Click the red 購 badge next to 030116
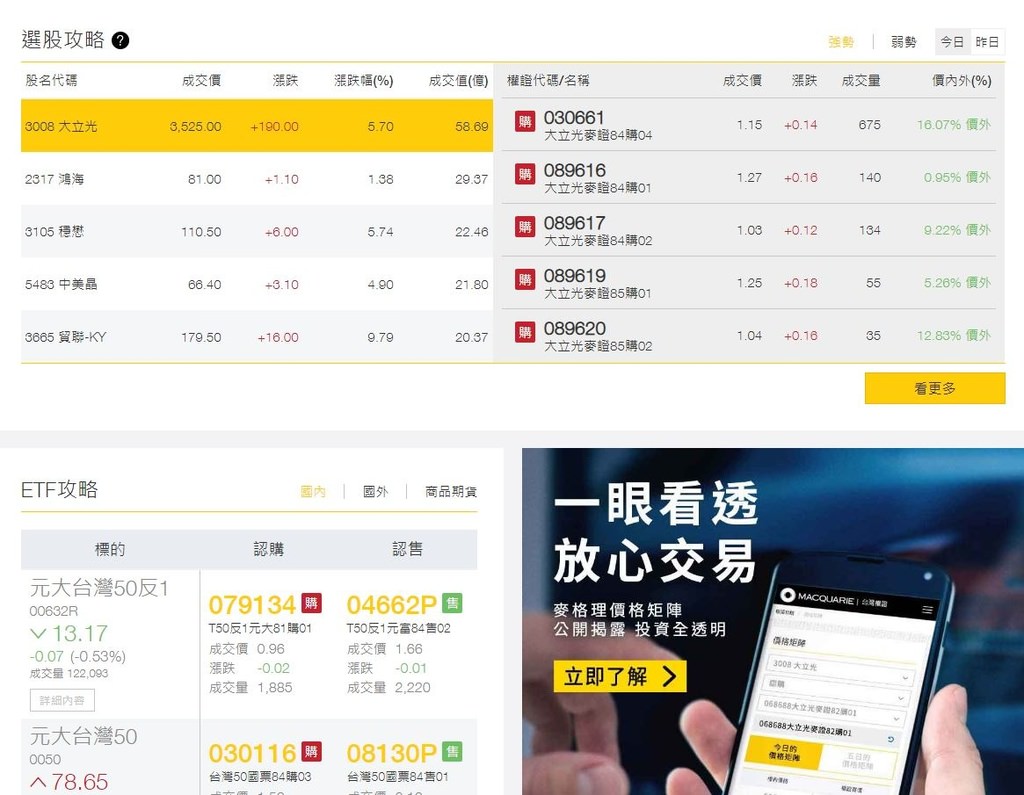1024x795 pixels. coord(312,751)
